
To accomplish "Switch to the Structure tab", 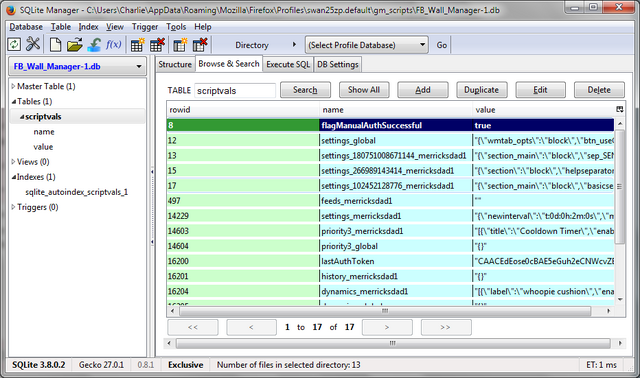I will pyautogui.click(x=175, y=64).
